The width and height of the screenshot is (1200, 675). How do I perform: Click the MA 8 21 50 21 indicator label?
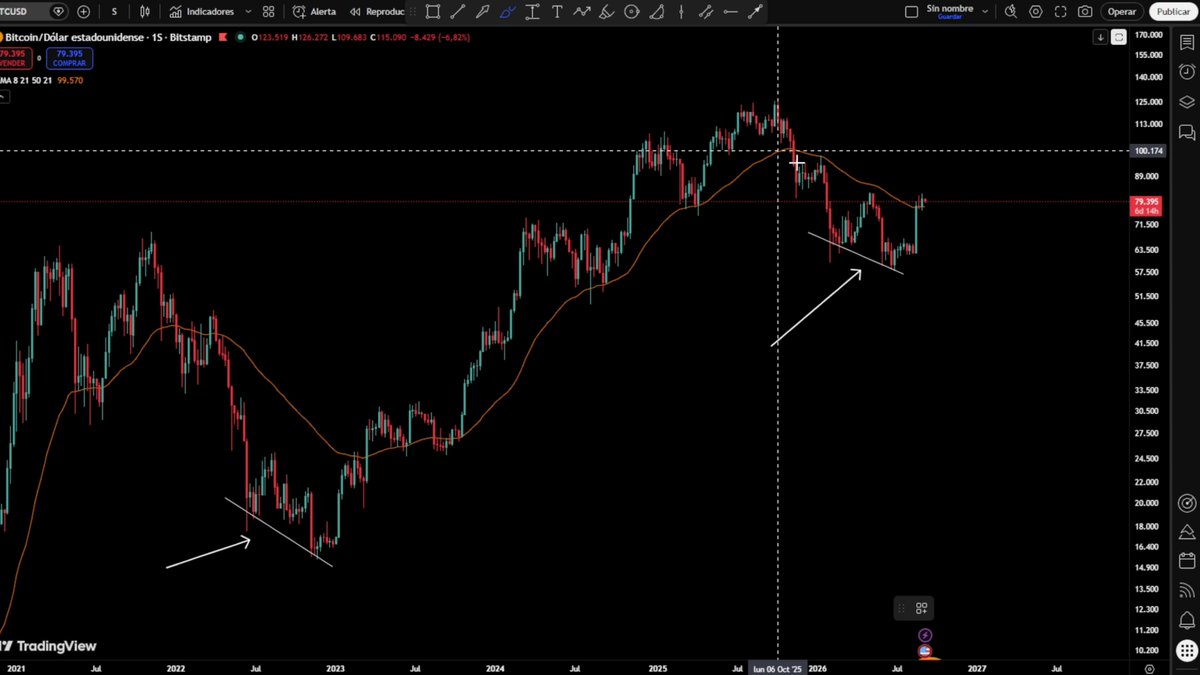[x=27, y=80]
